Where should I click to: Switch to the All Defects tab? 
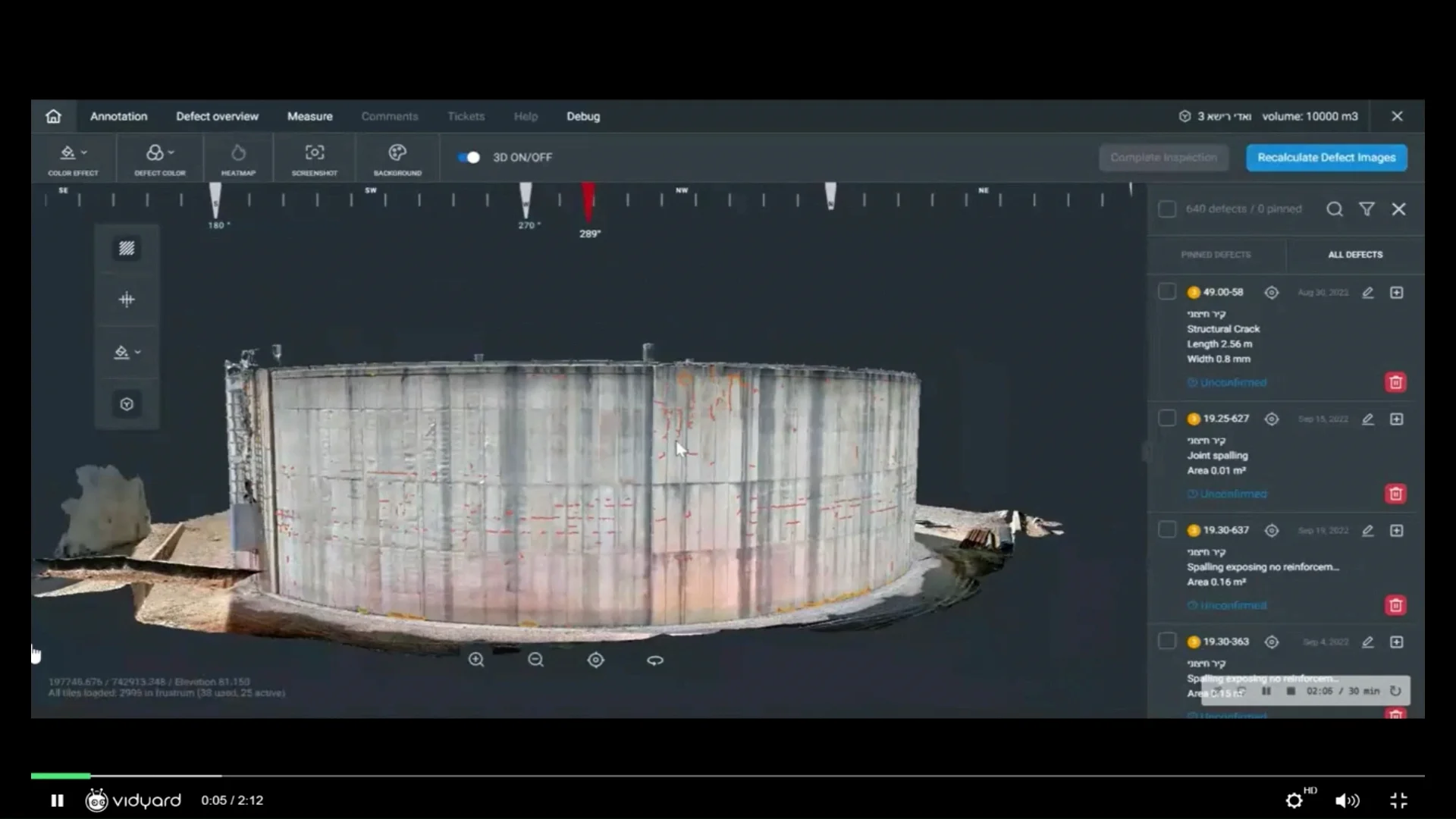coord(1355,255)
